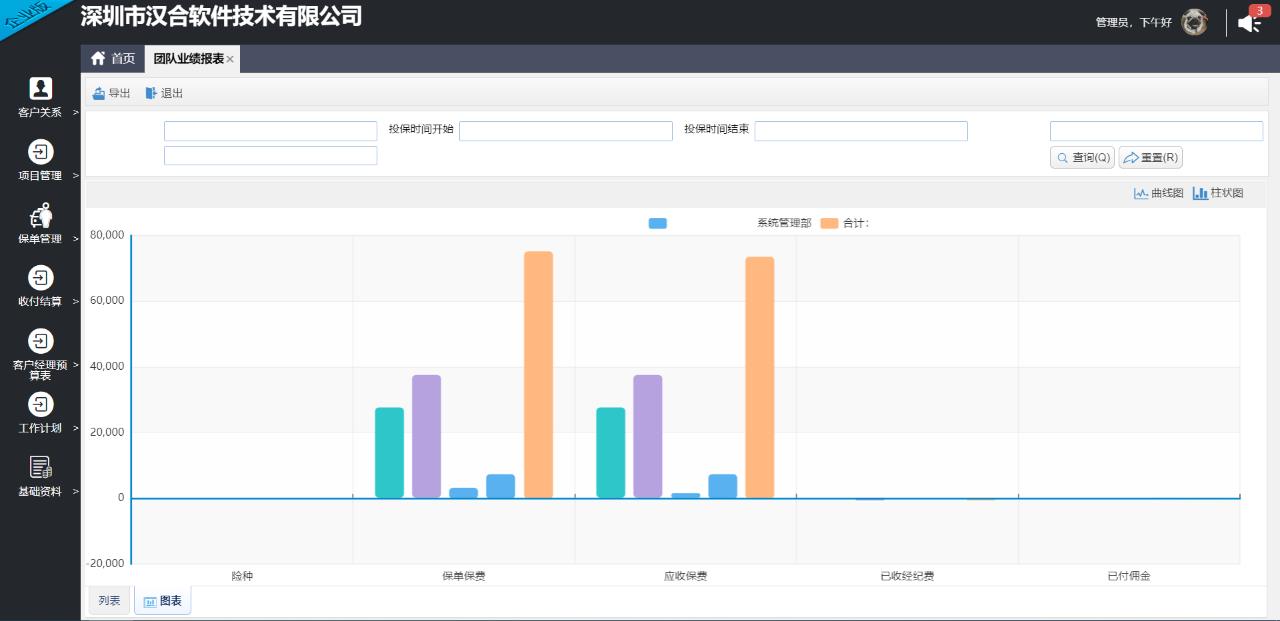Click the 已收经纪费 axis label

tap(907, 576)
